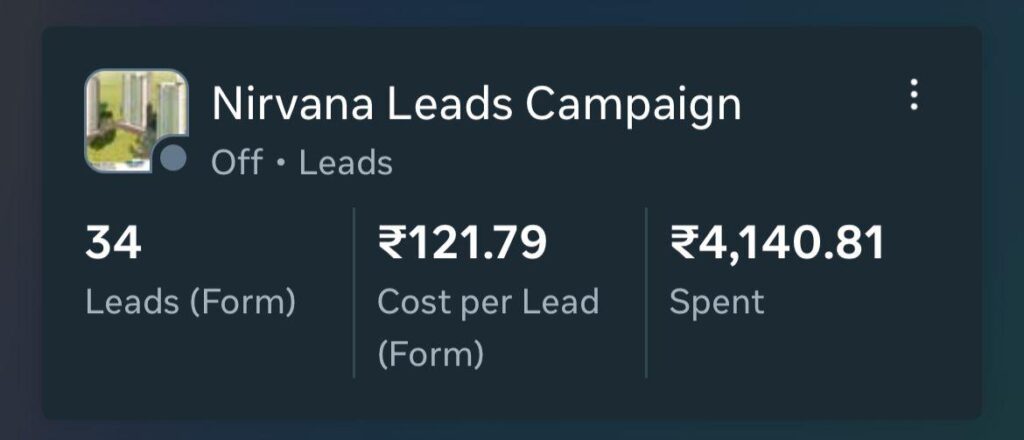Click the "Leads (Form)" metric label

point(191,301)
